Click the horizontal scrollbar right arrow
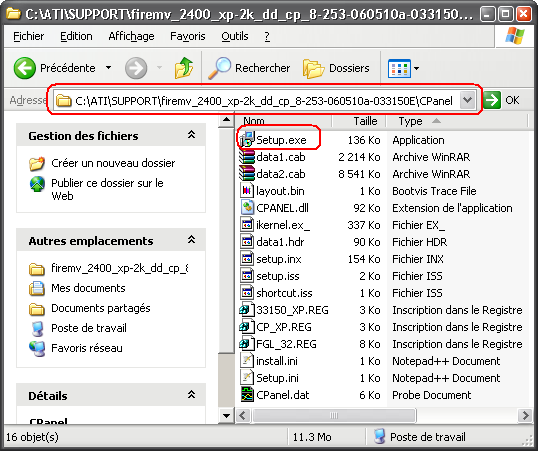This screenshot has width=538, height=451. (525, 416)
